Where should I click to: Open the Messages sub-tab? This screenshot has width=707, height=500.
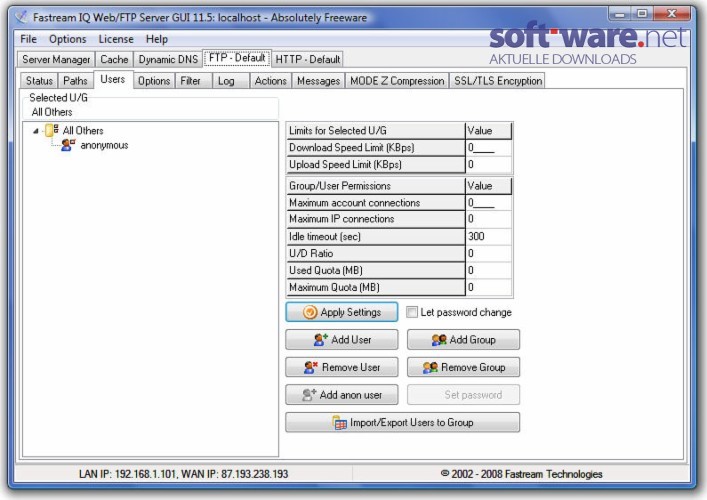point(318,81)
